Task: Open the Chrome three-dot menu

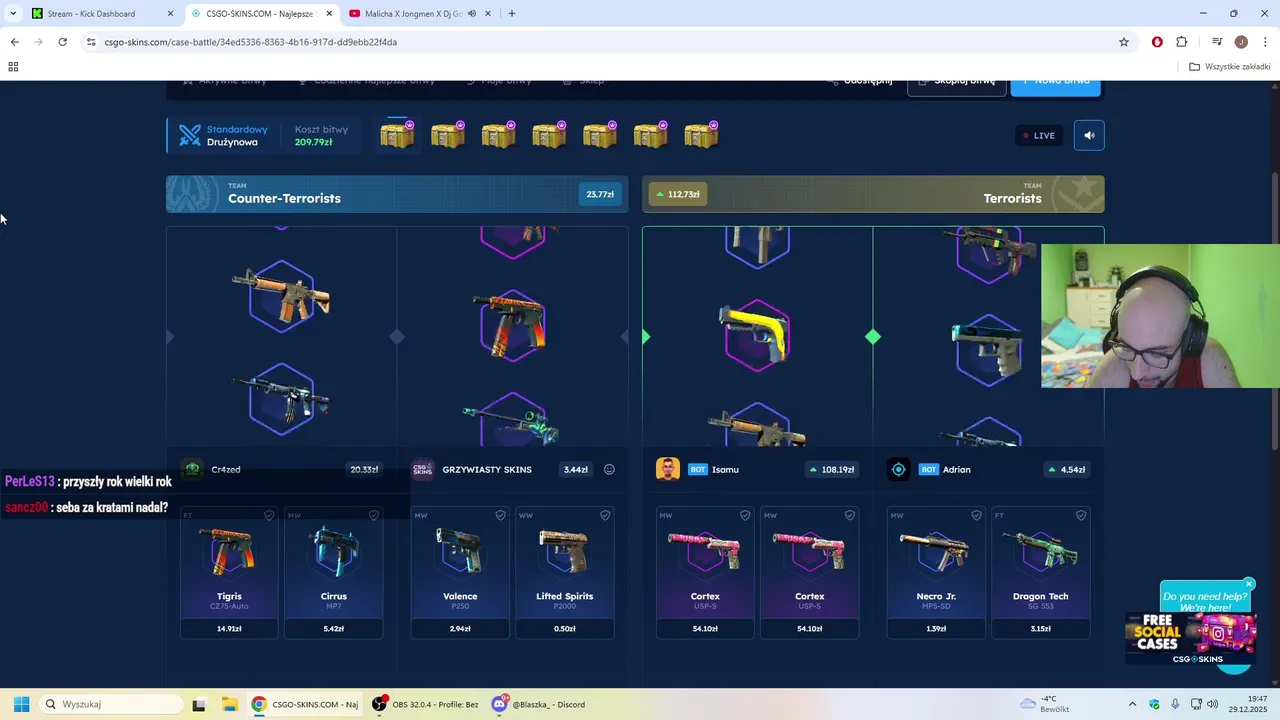Action: point(1265,42)
